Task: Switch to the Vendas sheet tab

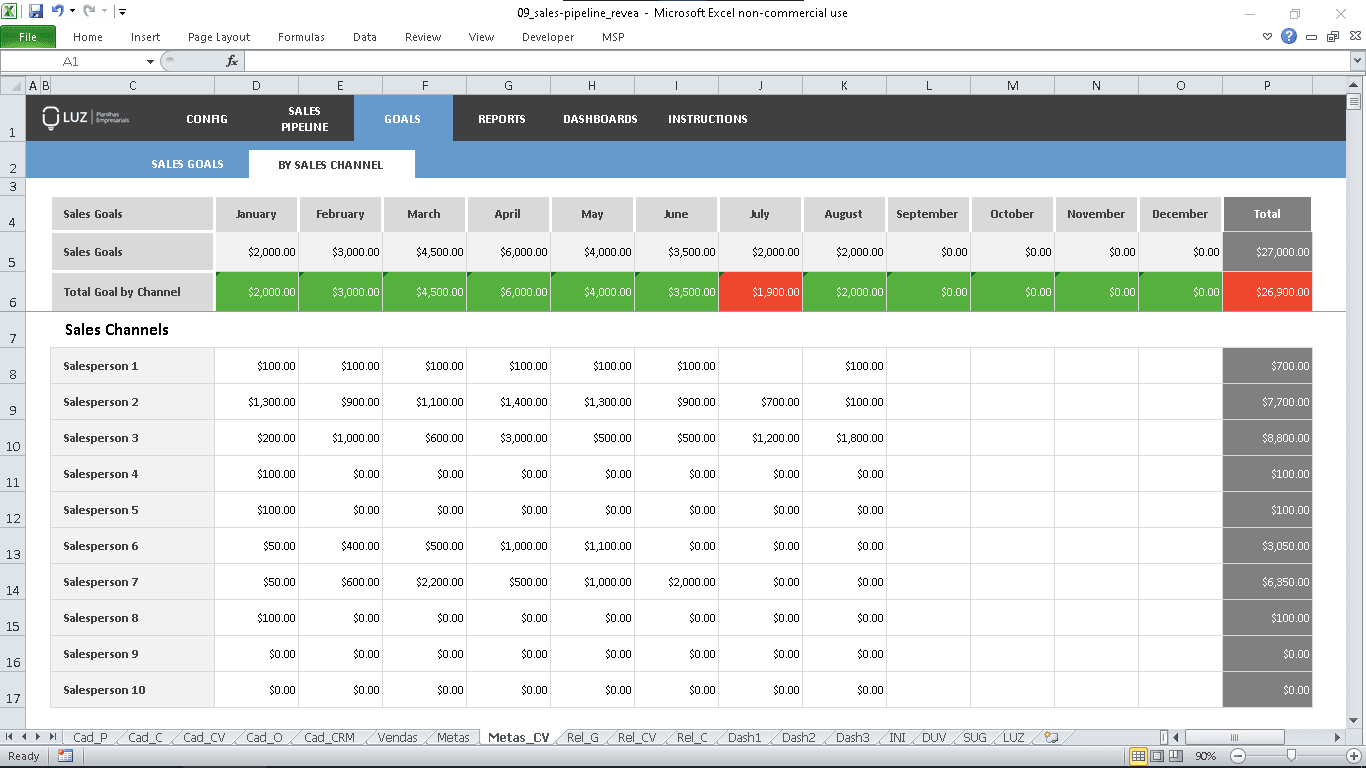Action: pyautogui.click(x=397, y=738)
